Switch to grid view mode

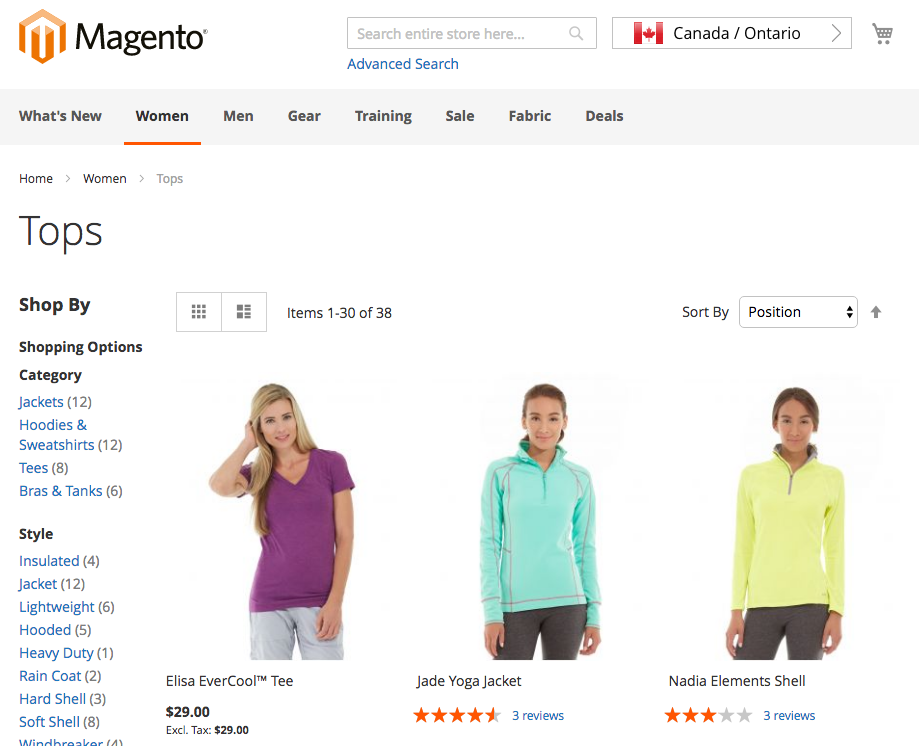pyautogui.click(x=199, y=312)
